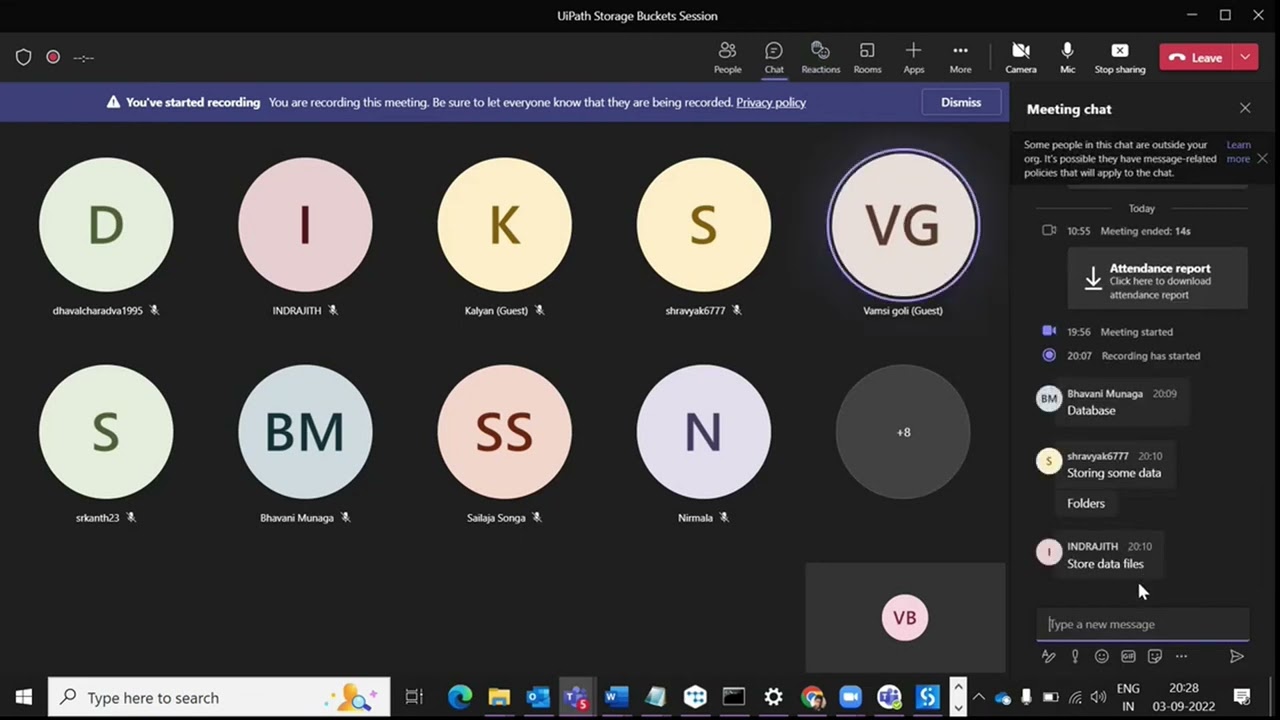Download the Attendance report
This screenshot has width=1280, height=720.
(x=1158, y=279)
